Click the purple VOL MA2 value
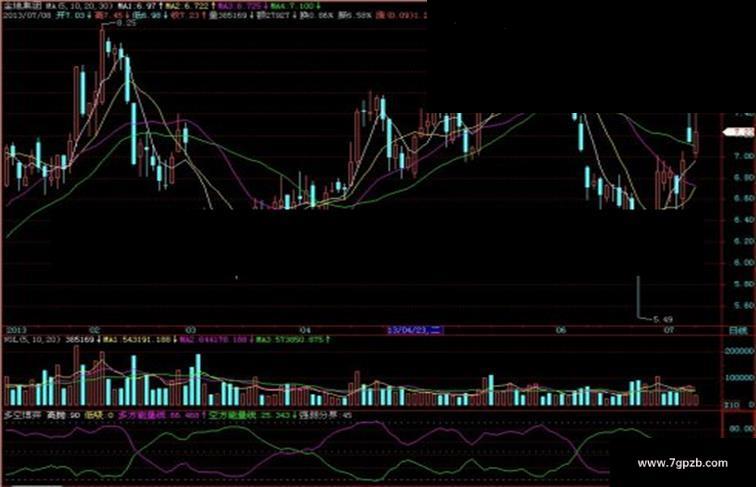This screenshot has width=756, height=487. tap(214, 340)
